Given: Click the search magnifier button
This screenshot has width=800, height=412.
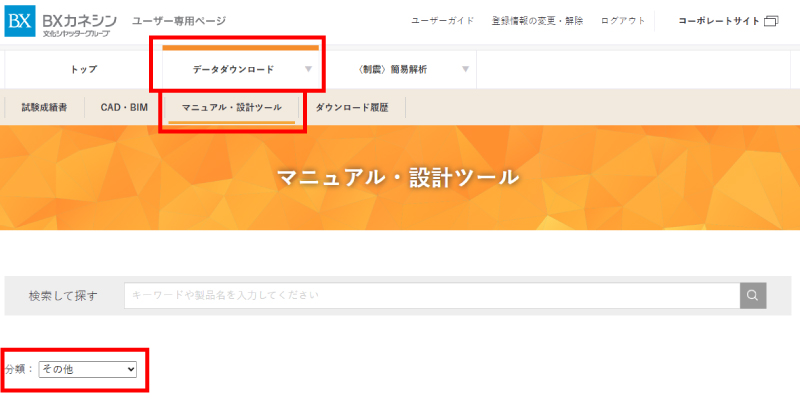Looking at the screenshot, I should (753, 295).
